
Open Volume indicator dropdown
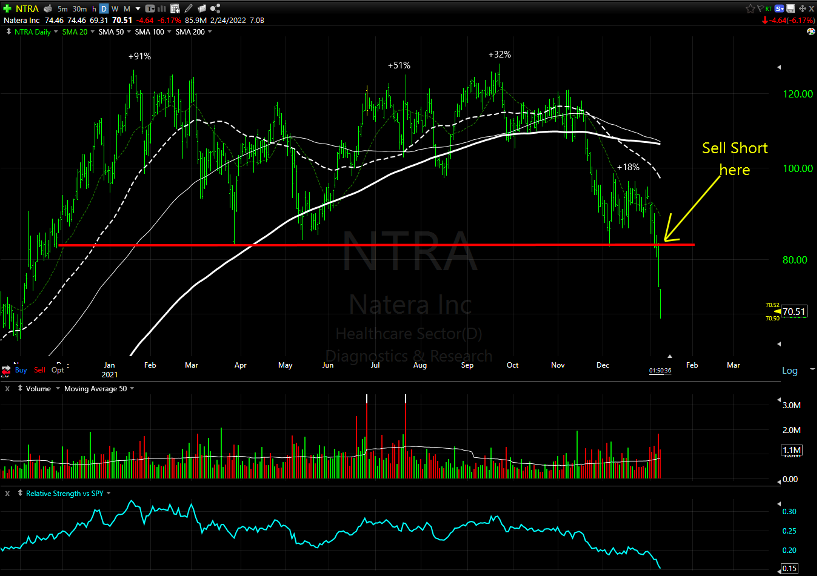coord(58,388)
